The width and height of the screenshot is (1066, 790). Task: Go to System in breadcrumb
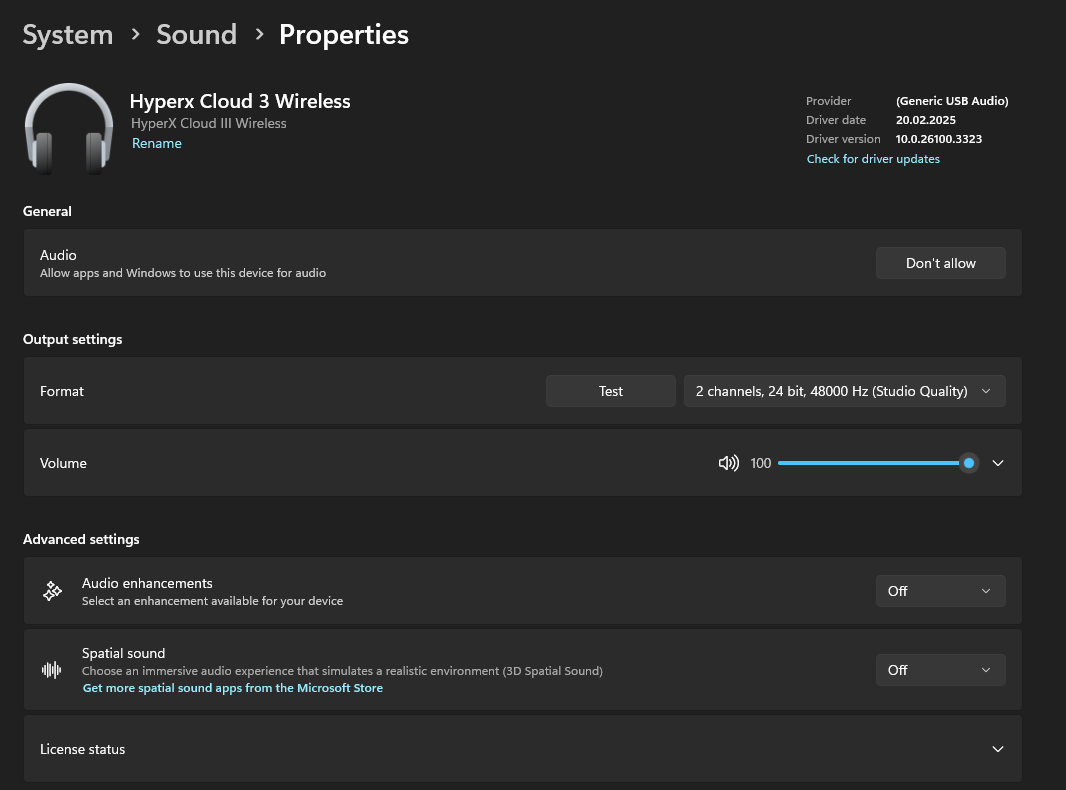(68, 35)
